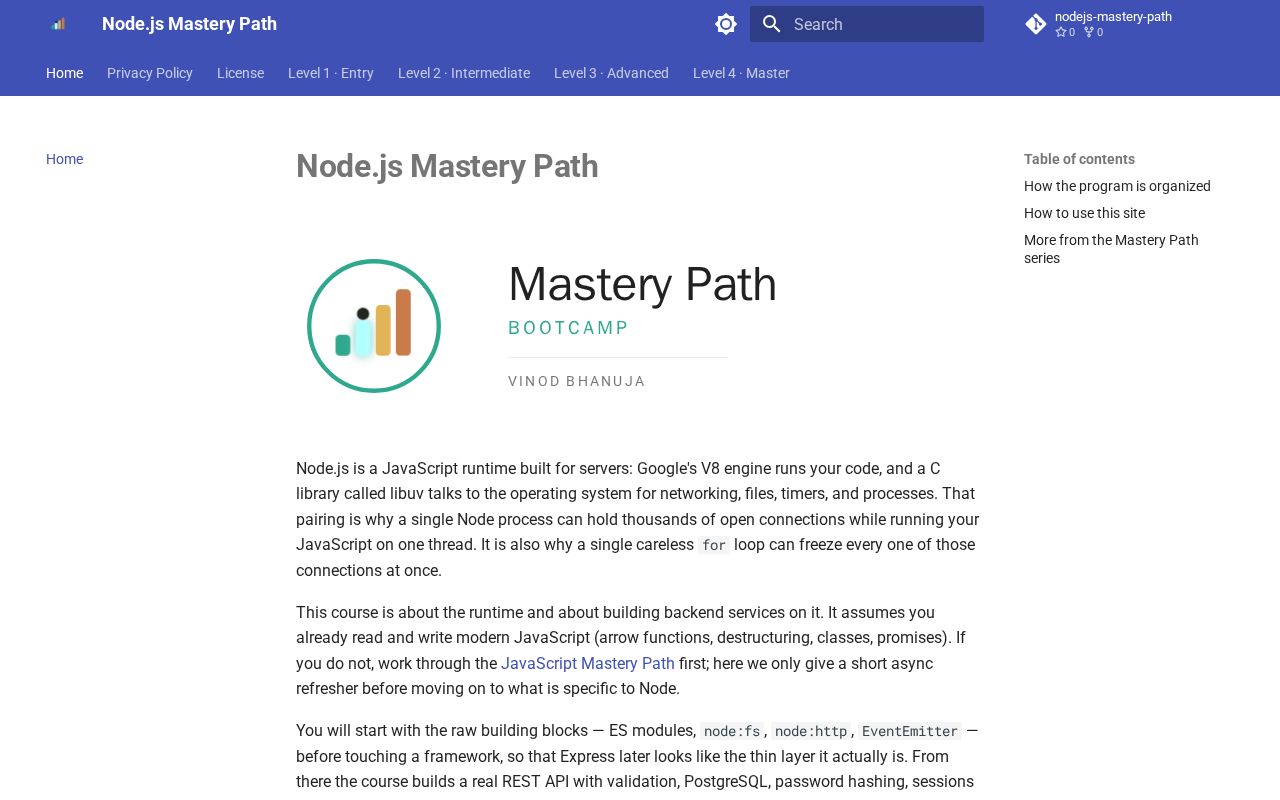This screenshot has width=1280, height=800.
Task: Click the 'BOOTCAMP' banner text
Action: coord(569,328)
